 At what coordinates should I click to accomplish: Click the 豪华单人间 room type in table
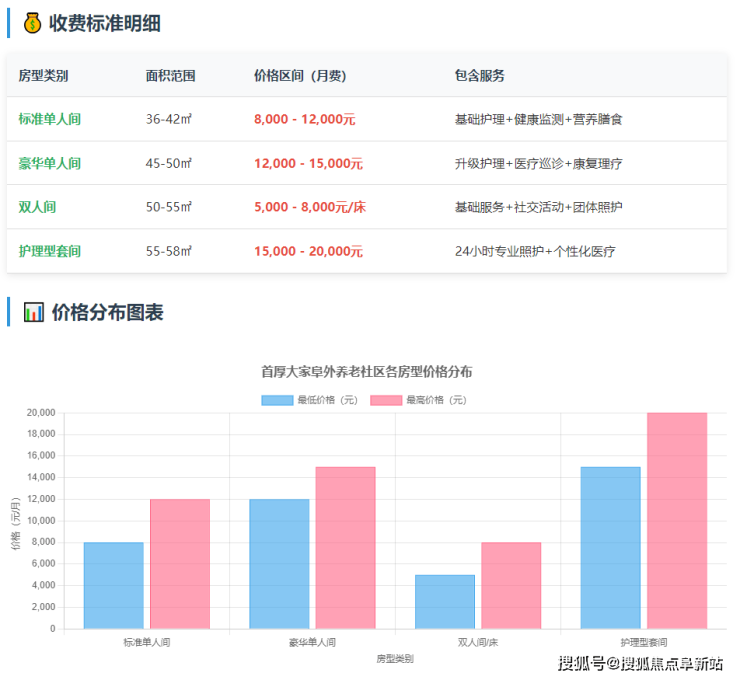[49, 163]
